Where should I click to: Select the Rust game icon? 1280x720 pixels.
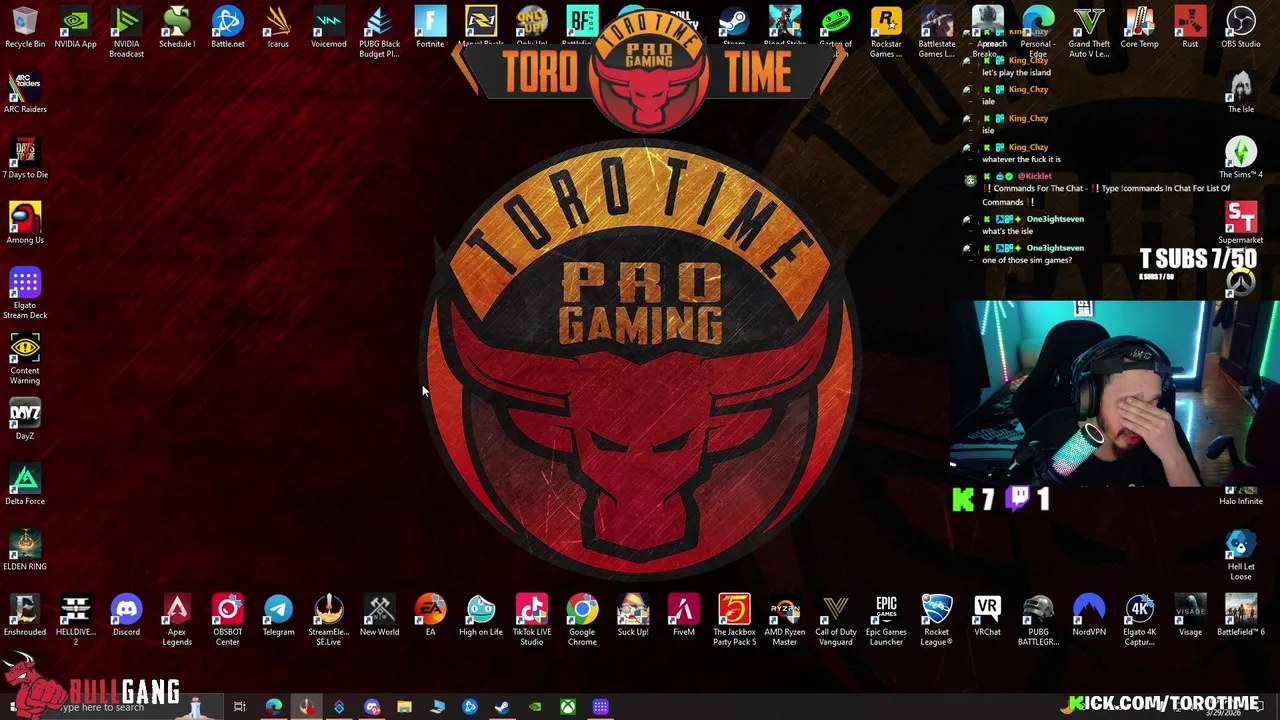point(1190,28)
